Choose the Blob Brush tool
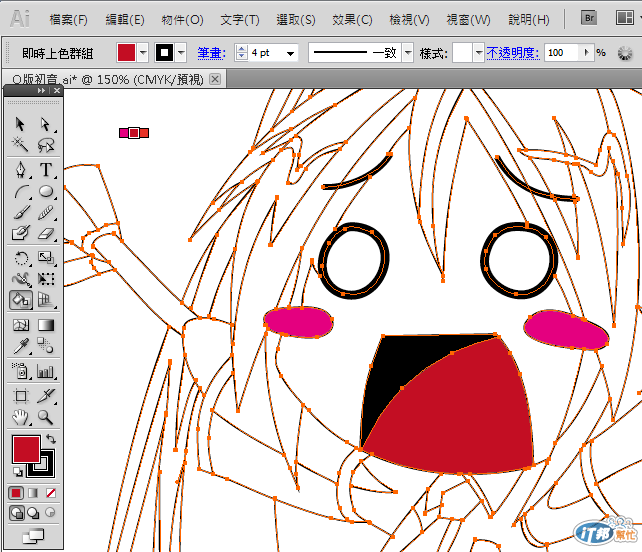Viewport: 642px width, 552px height. 20,233
